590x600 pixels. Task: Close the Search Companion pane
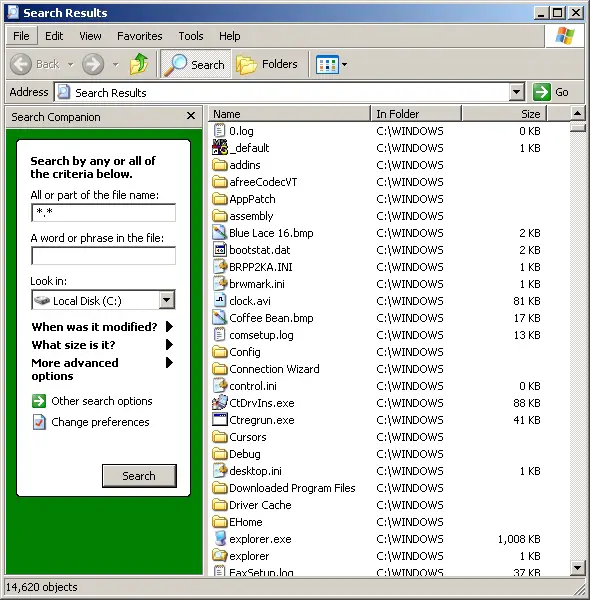(x=191, y=116)
